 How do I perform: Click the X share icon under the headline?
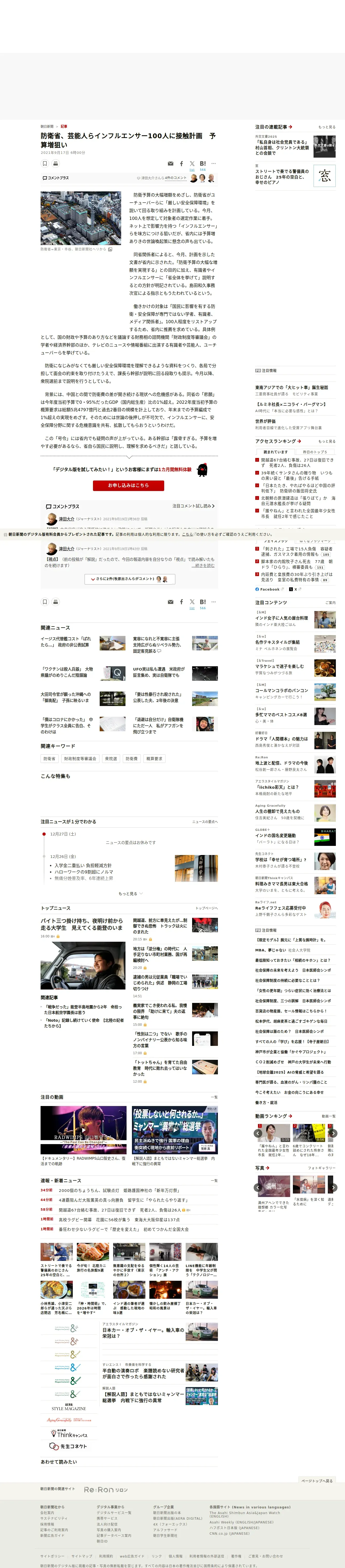[192, 164]
